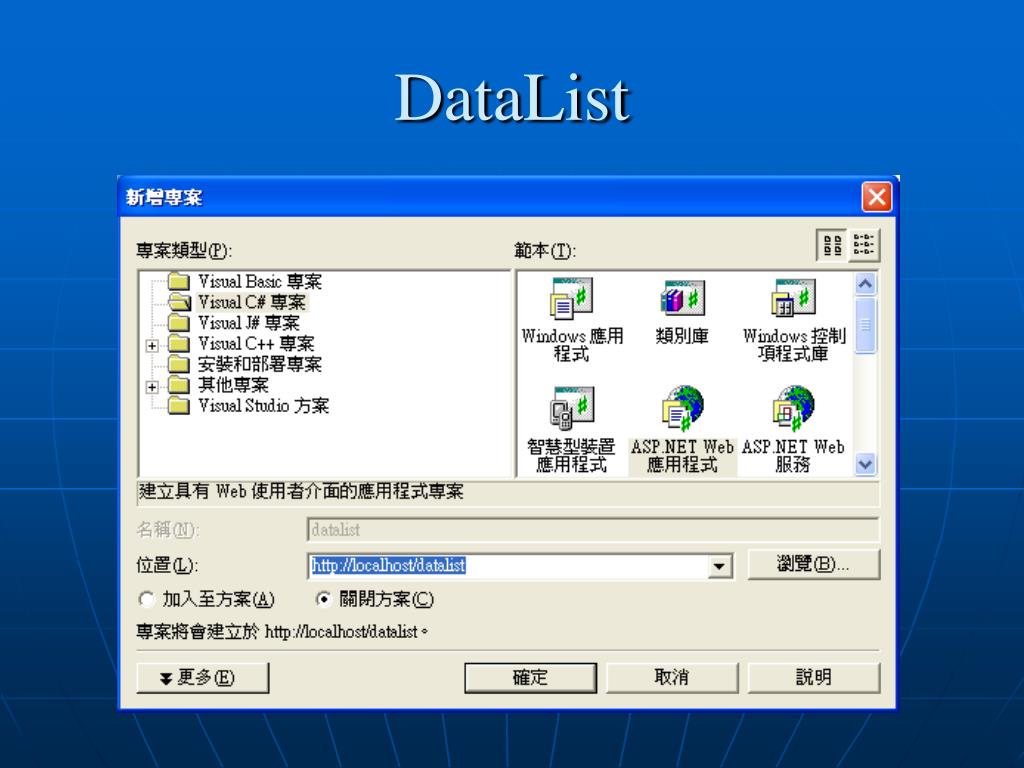Select Visual Basic 專案 in project types
Viewport: 1024px width, 768px height.
click(260, 281)
